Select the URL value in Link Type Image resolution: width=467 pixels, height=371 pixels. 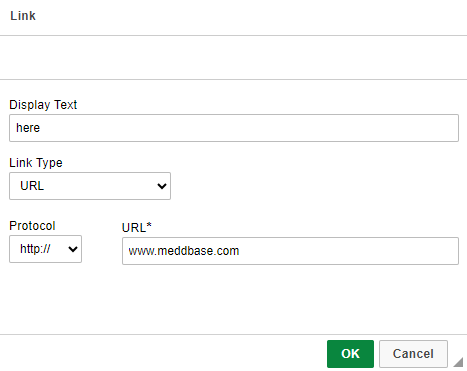(32, 186)
